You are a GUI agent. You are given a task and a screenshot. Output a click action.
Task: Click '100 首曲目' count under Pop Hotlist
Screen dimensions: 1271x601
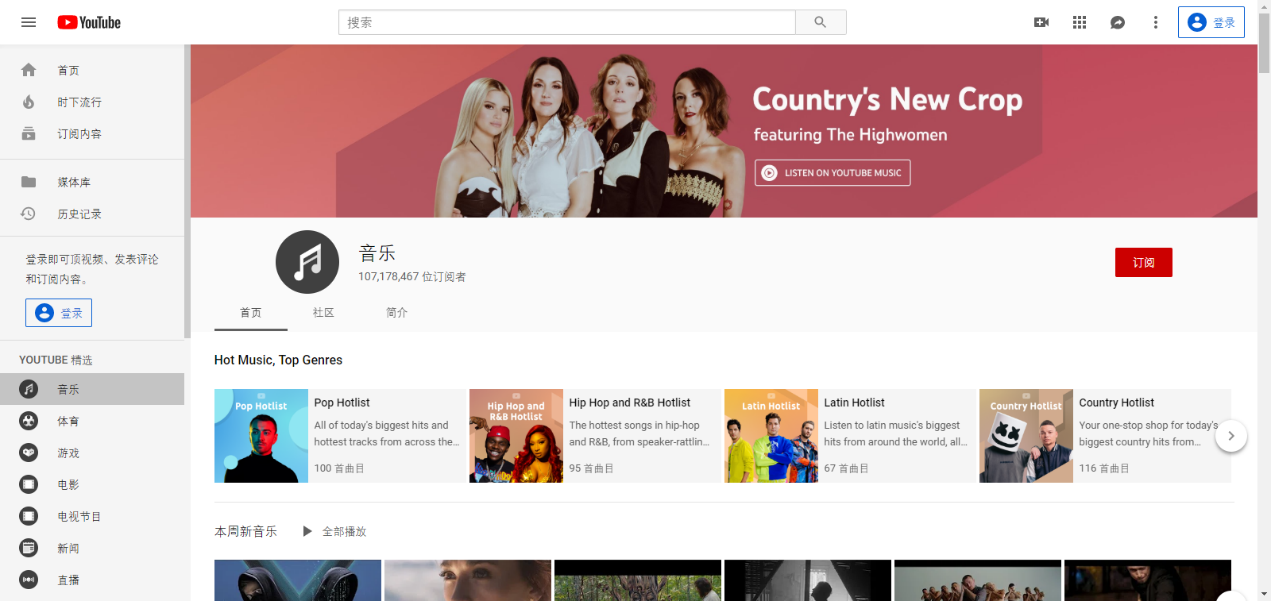pos(337,468)
